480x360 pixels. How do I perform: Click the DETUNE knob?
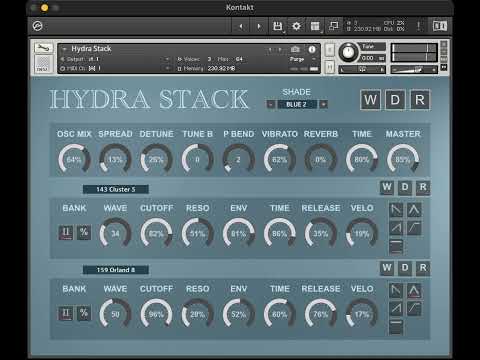pyautogui.click(x=156, y=159)
